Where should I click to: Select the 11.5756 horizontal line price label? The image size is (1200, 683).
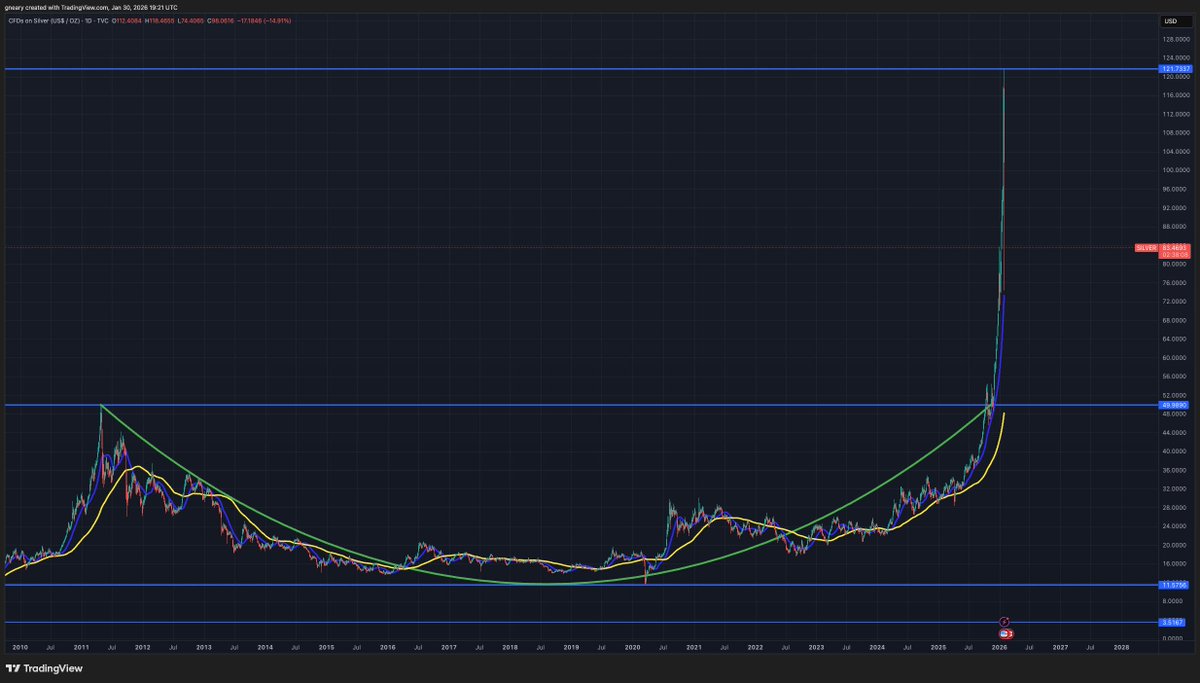pyautogui.click(x=1172, y=585)
